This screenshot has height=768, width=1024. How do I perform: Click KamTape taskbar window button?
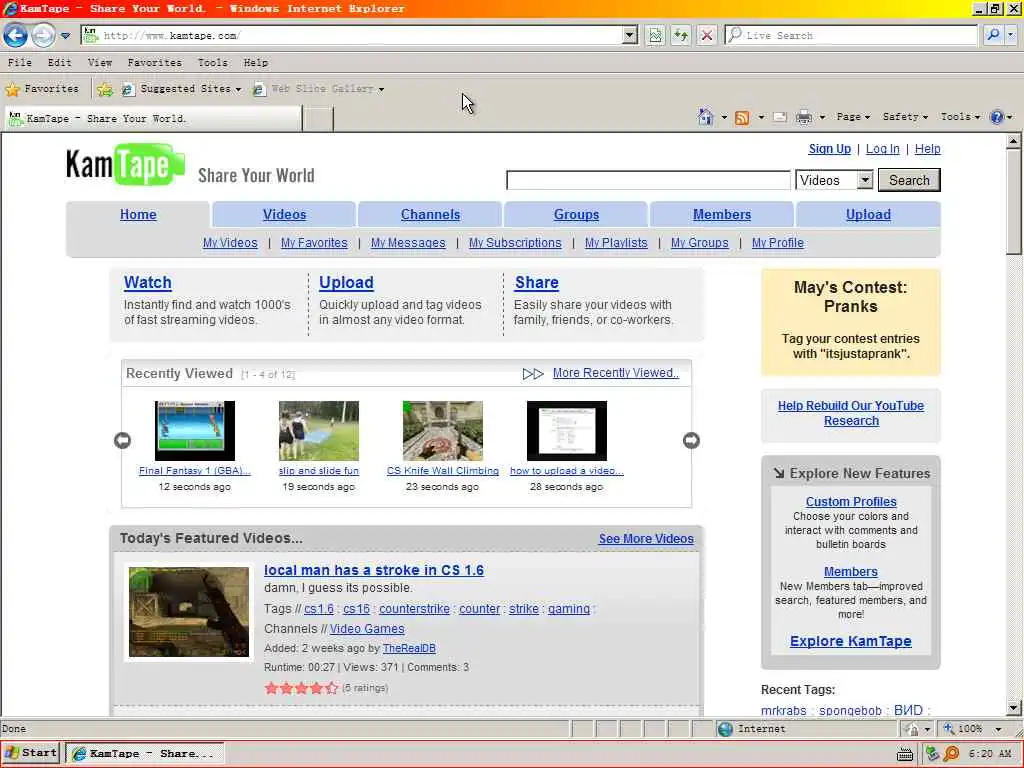(x=145, y=754)
